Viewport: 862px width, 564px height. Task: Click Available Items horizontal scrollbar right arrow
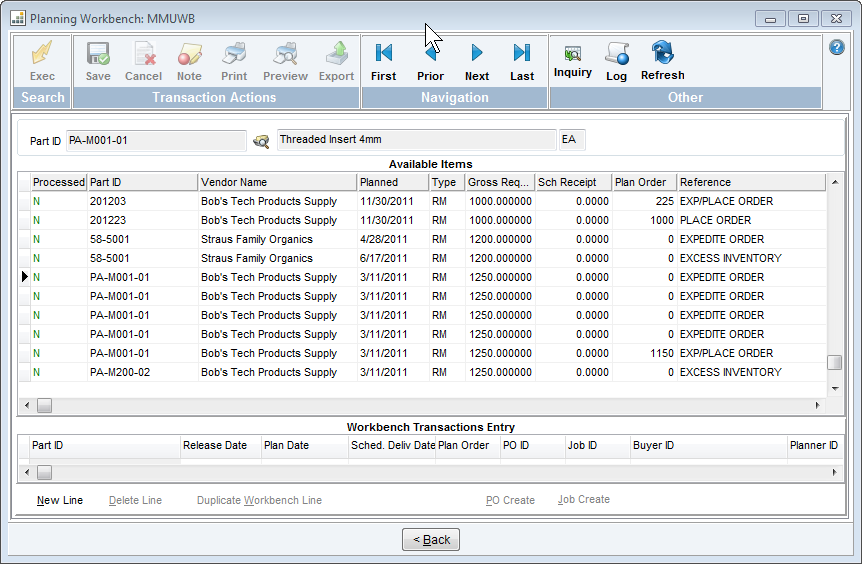click(x=817, y=406)
